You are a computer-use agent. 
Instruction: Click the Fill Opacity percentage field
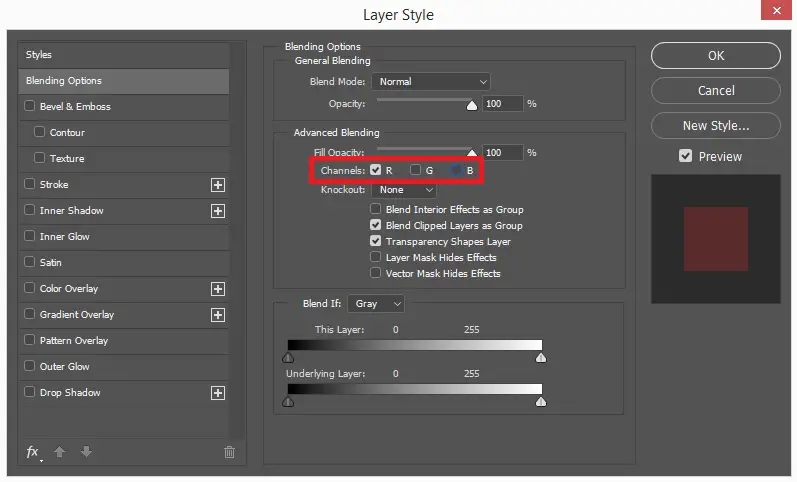coord(502,153)
